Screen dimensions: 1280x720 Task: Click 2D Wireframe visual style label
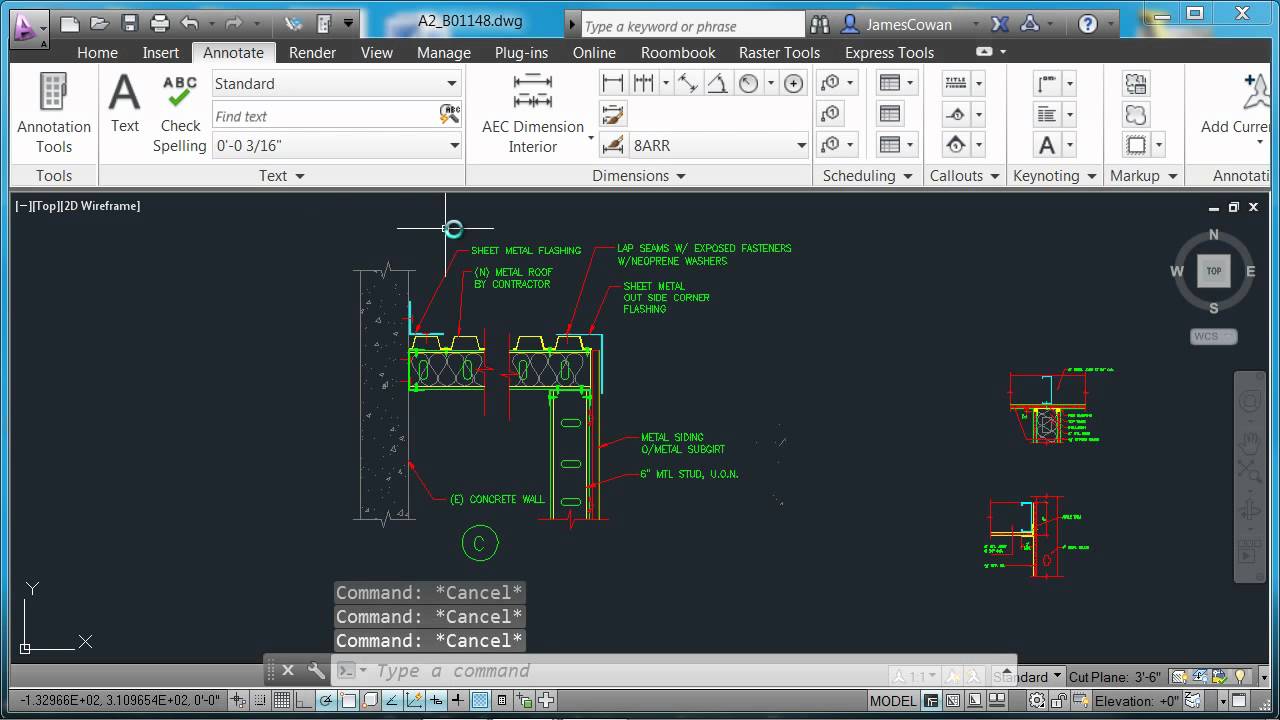pyautogui.click(x=101, y=206)
